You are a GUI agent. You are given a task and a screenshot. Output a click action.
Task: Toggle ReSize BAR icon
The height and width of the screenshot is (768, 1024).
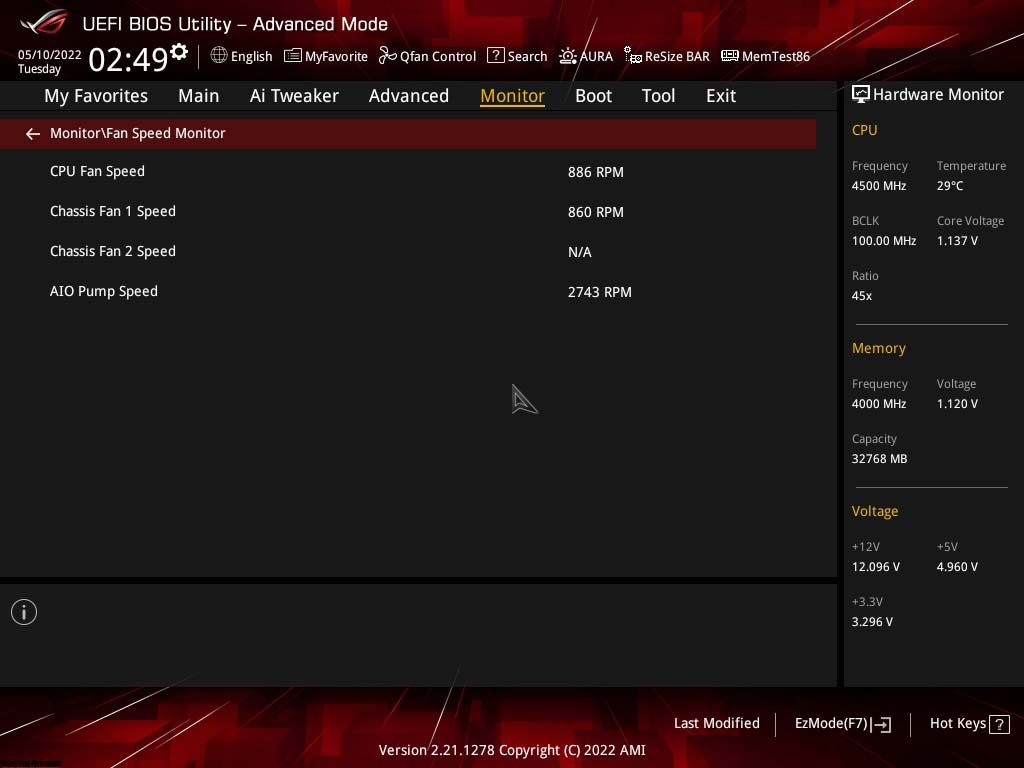coord(632,56)
